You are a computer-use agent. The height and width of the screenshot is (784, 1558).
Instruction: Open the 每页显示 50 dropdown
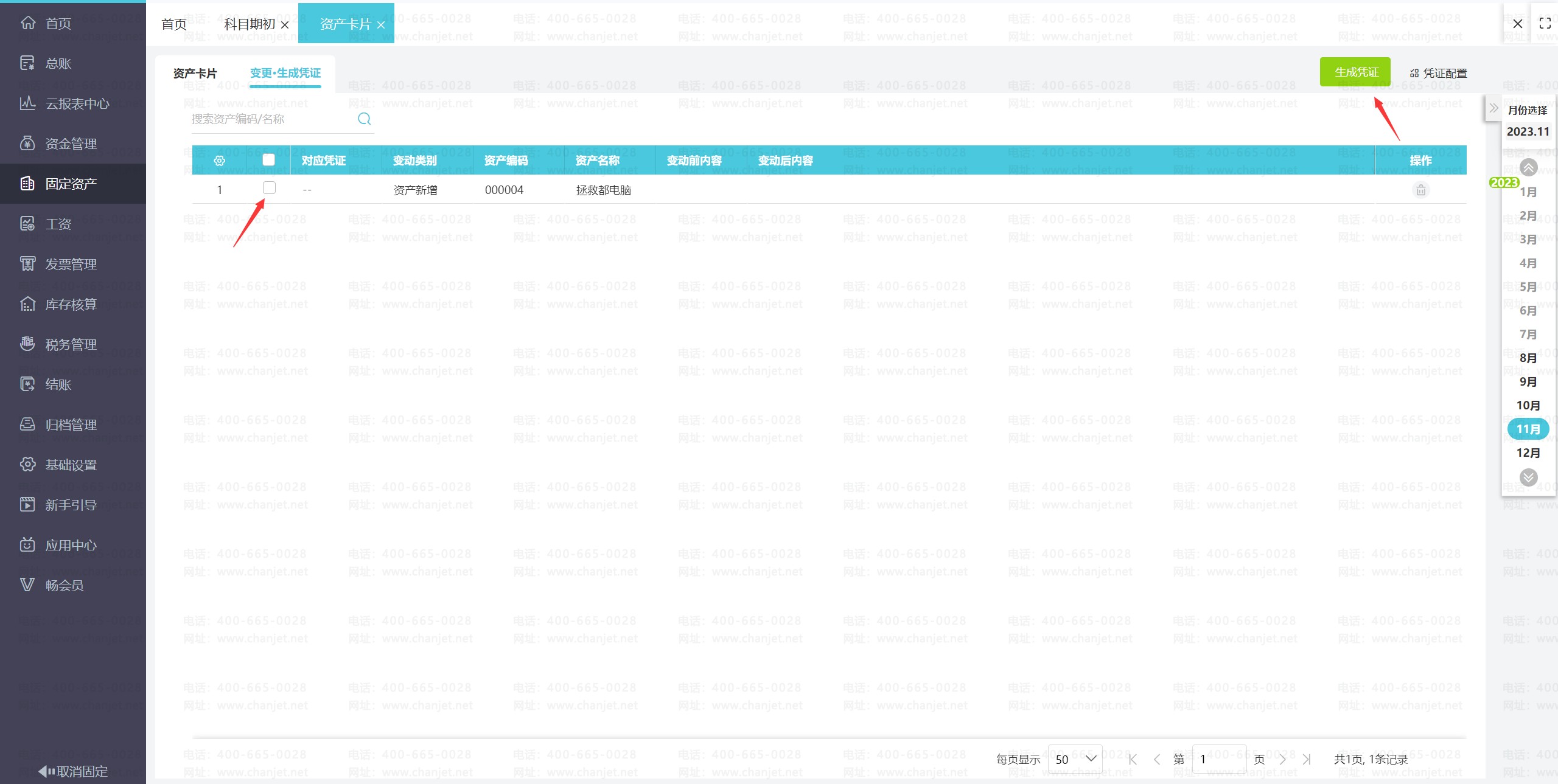[1075, 759]
